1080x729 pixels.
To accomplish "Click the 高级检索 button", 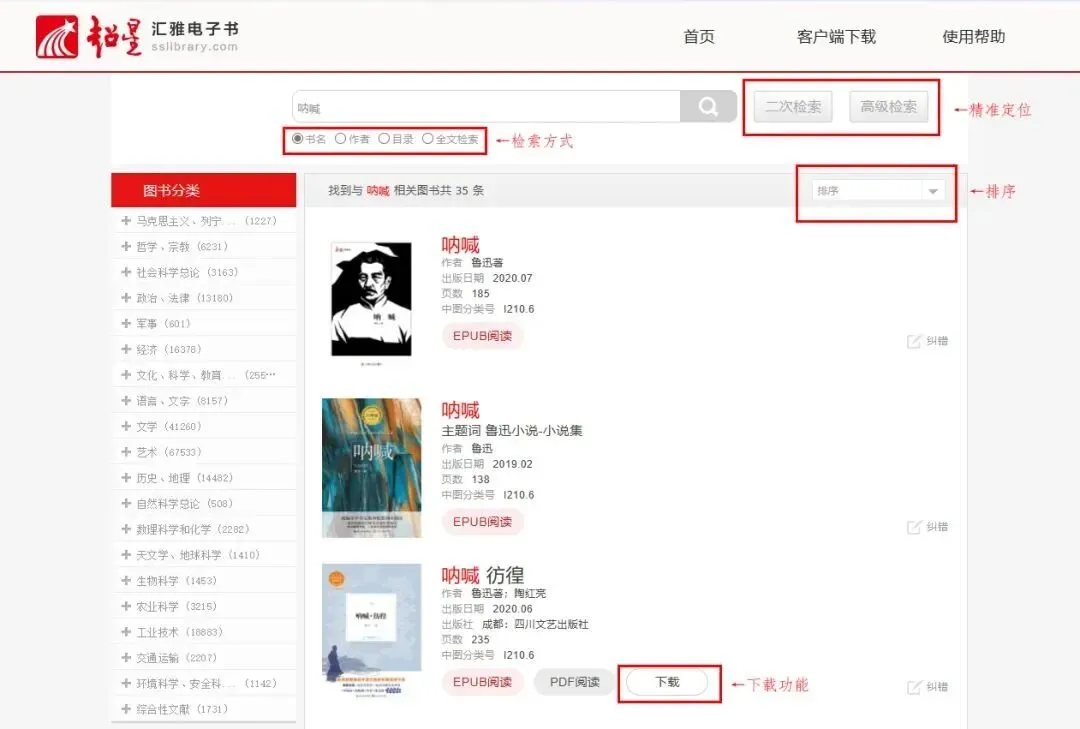I will 889,107.
